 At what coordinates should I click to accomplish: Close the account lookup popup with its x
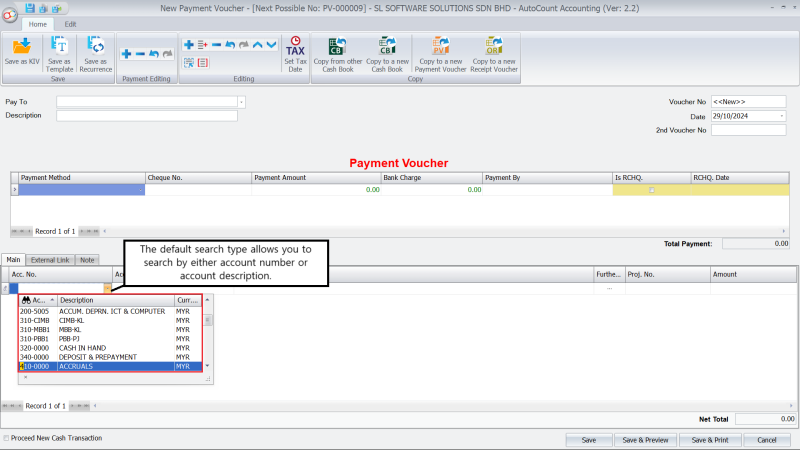[26, 378]
